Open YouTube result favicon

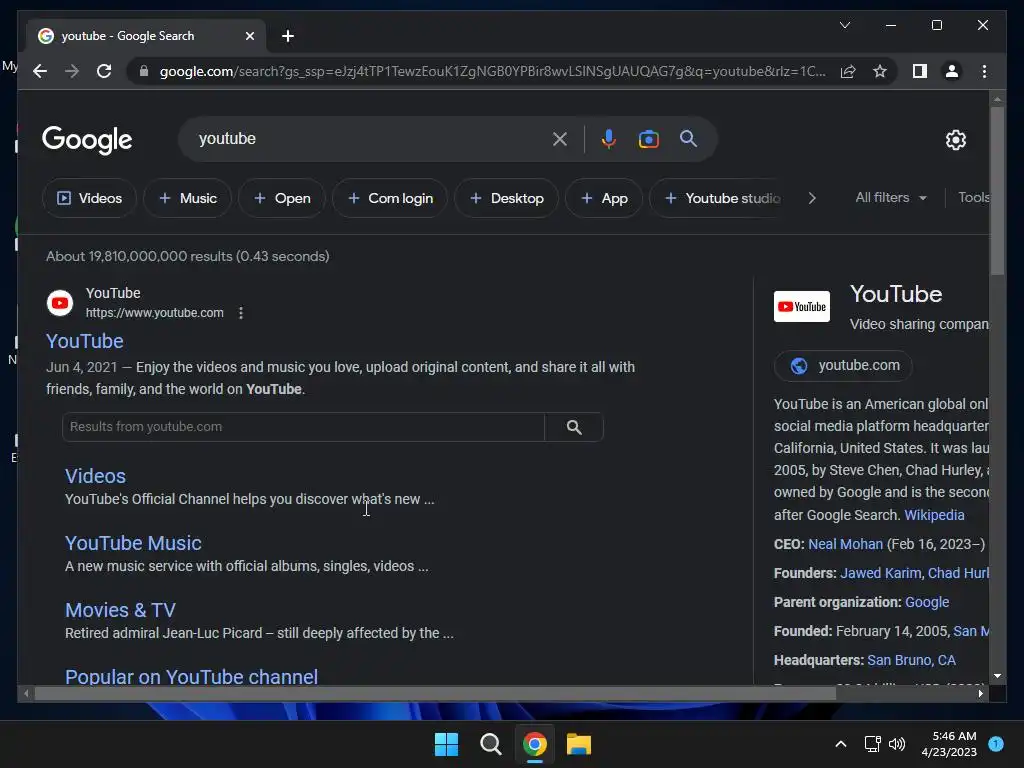[x=60, y=303]
